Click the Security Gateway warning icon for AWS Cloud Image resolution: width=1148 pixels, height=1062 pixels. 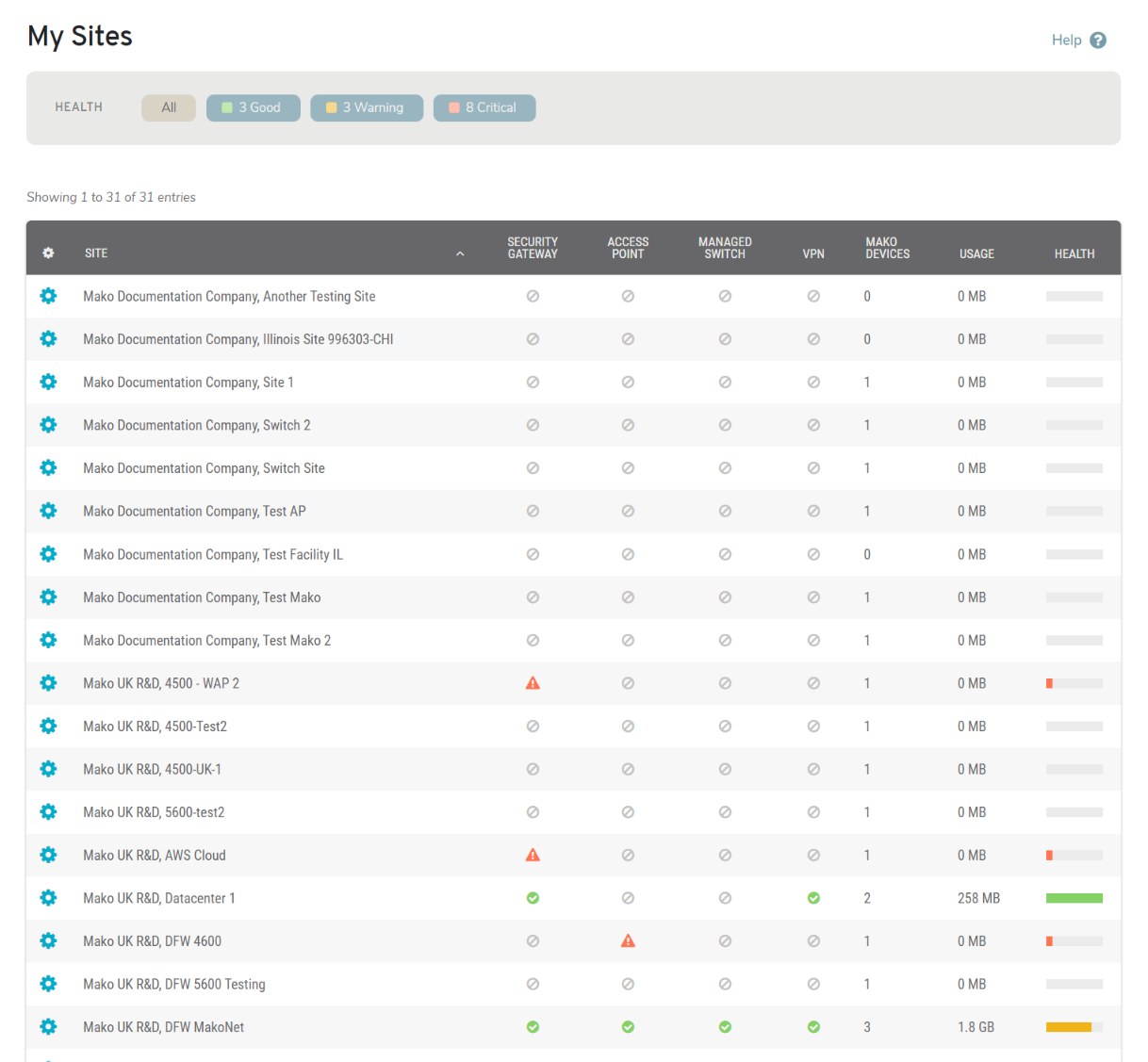pos(533,855)
